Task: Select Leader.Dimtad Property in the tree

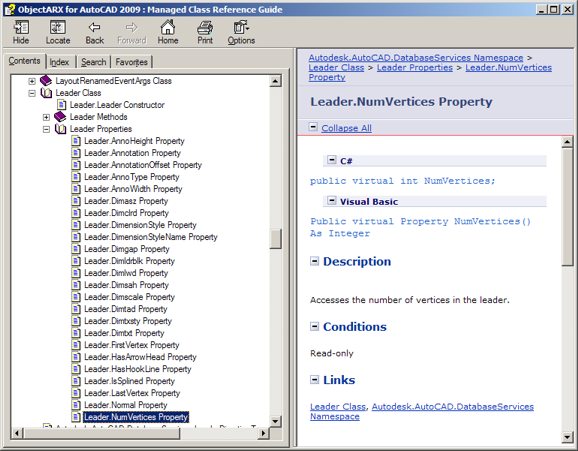Action: [x=126, y=309]
